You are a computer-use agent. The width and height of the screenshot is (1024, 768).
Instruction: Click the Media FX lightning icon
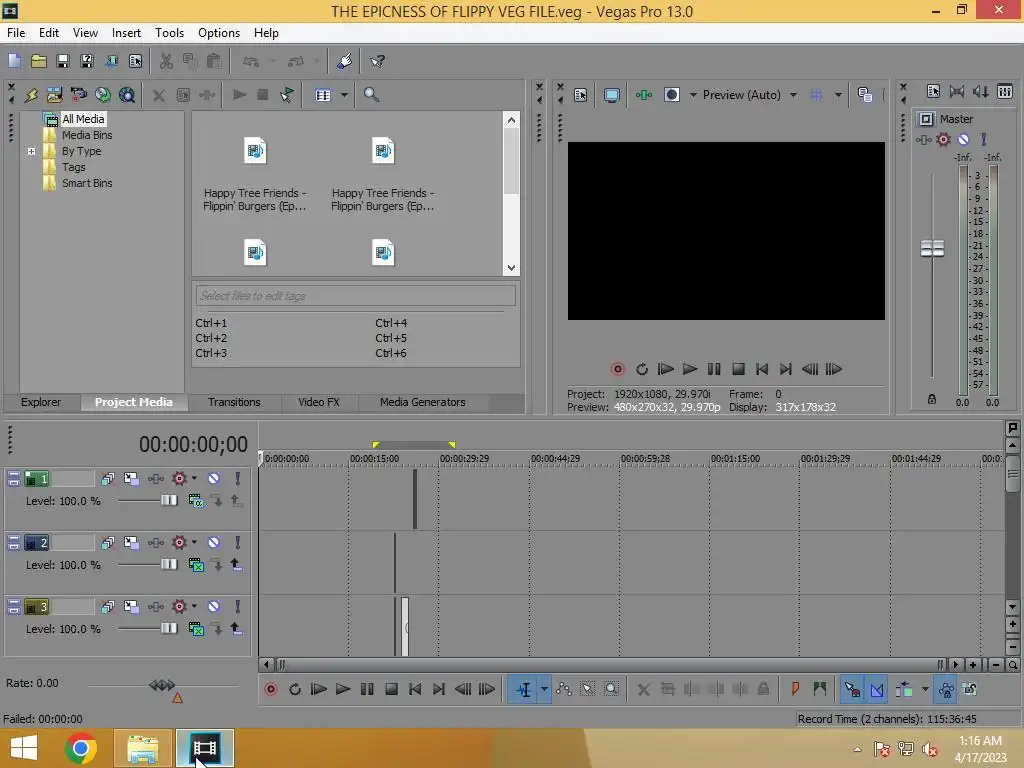click(31, 95)
